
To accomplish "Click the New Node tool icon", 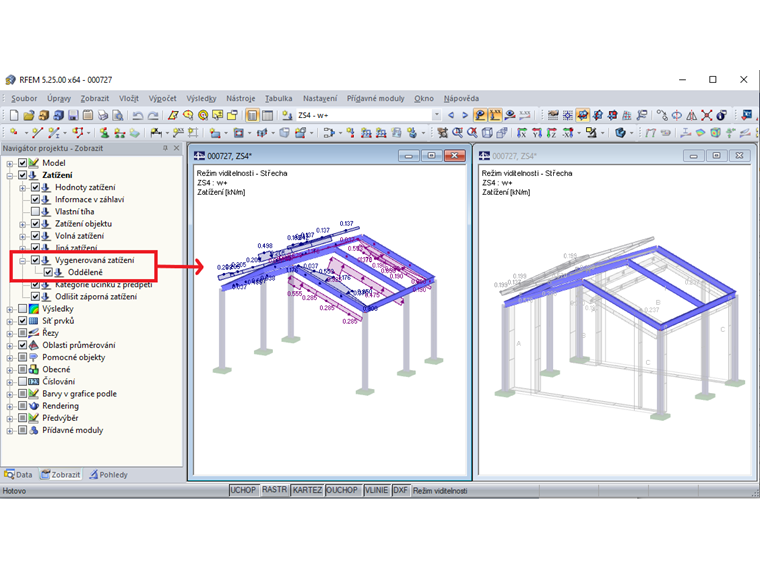I will (x=14, y=132).
